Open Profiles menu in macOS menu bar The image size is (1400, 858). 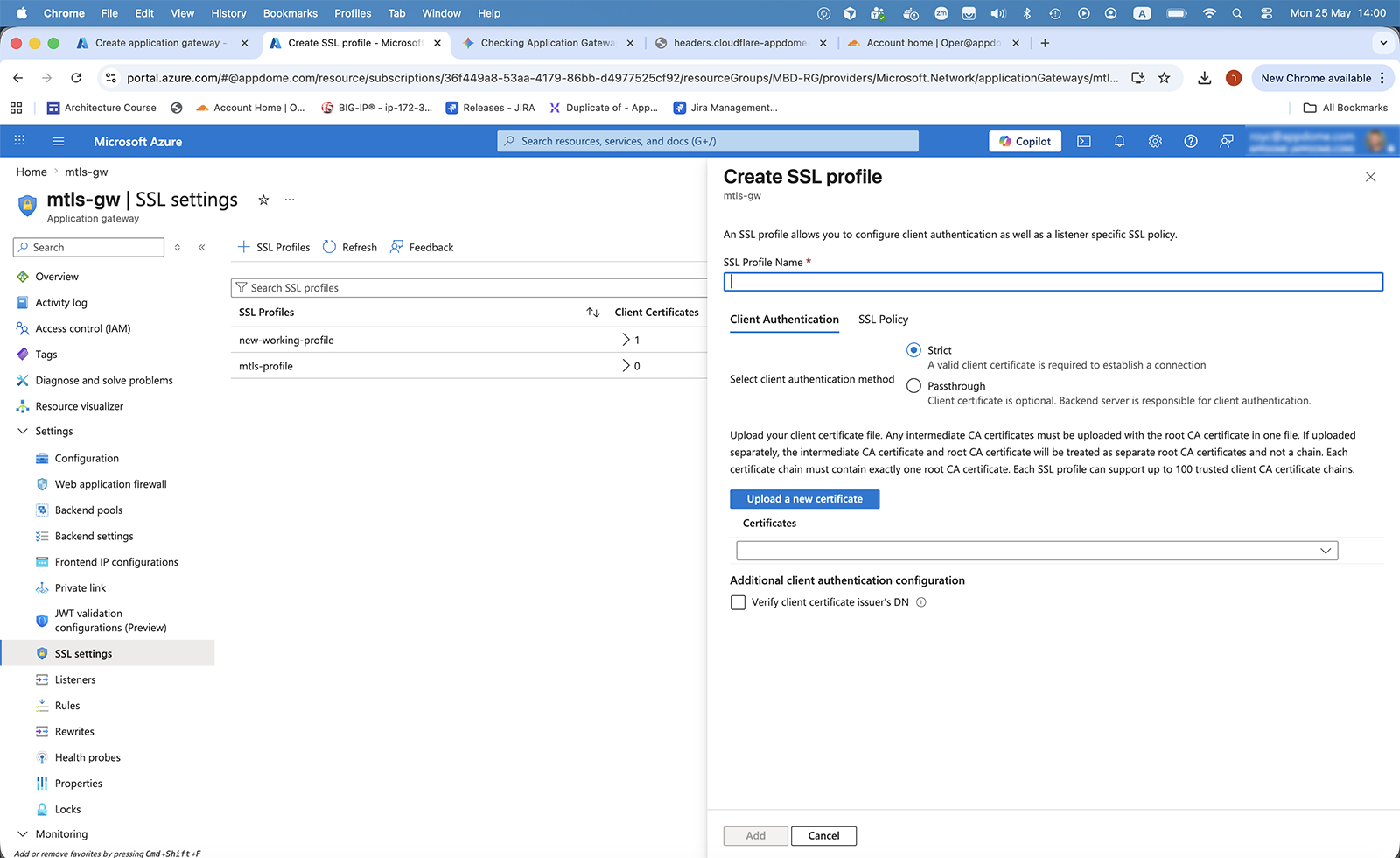click(353, 13)
